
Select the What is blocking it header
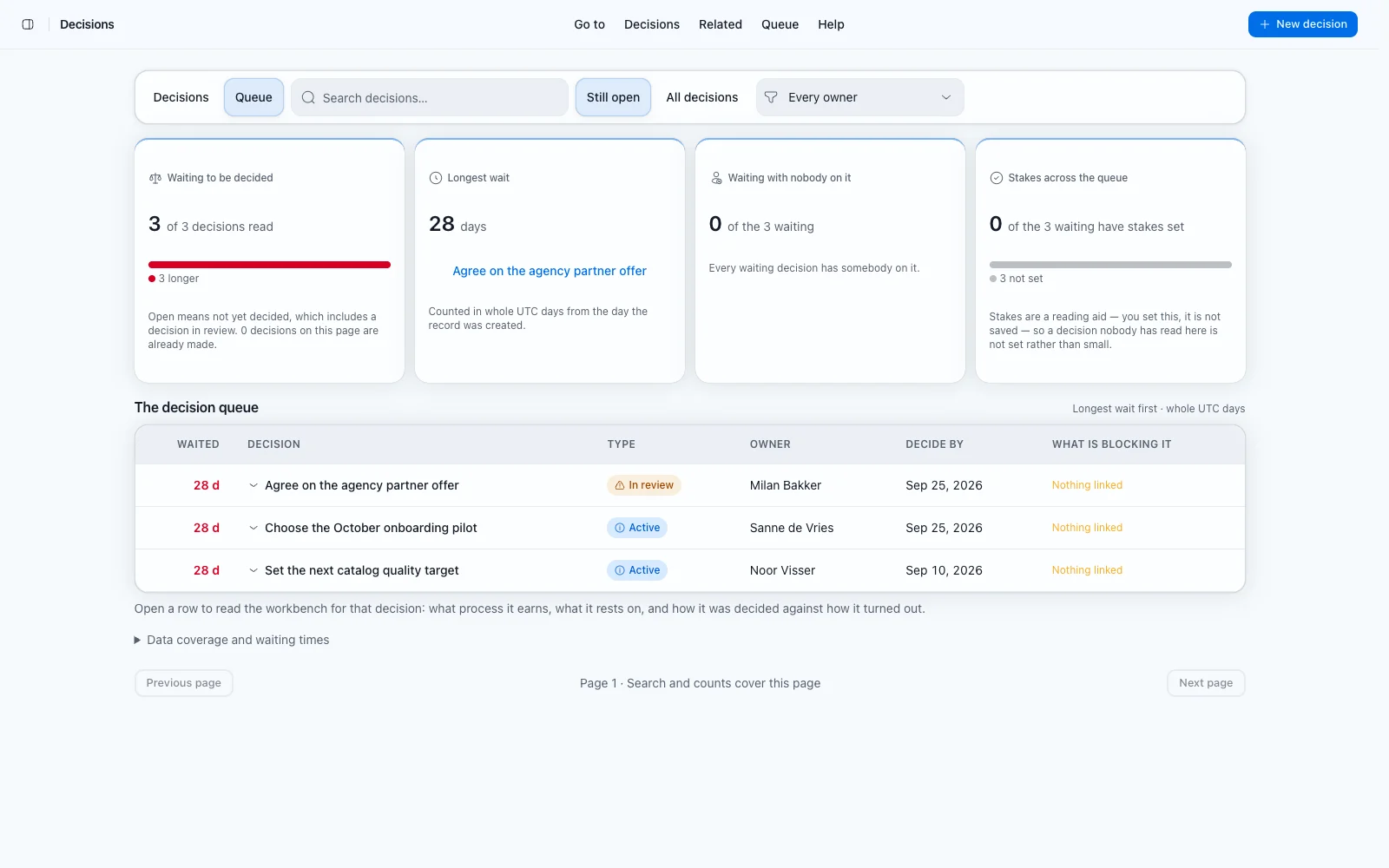pos(1111,444)
